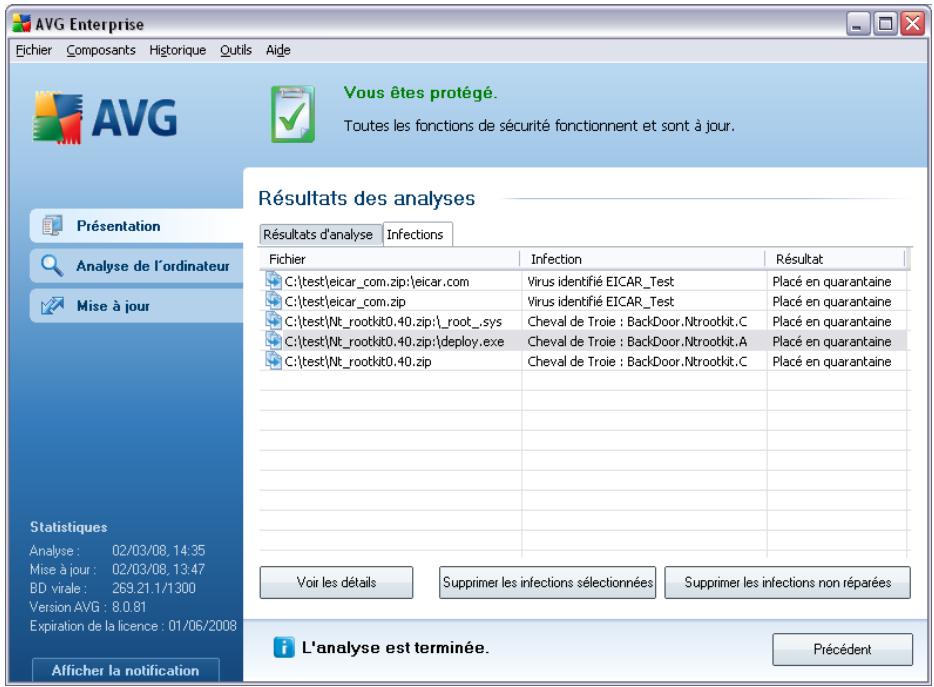
Task: Click the magnifier icon for Analyse de l'ordinateur
Action: point(52,266)
